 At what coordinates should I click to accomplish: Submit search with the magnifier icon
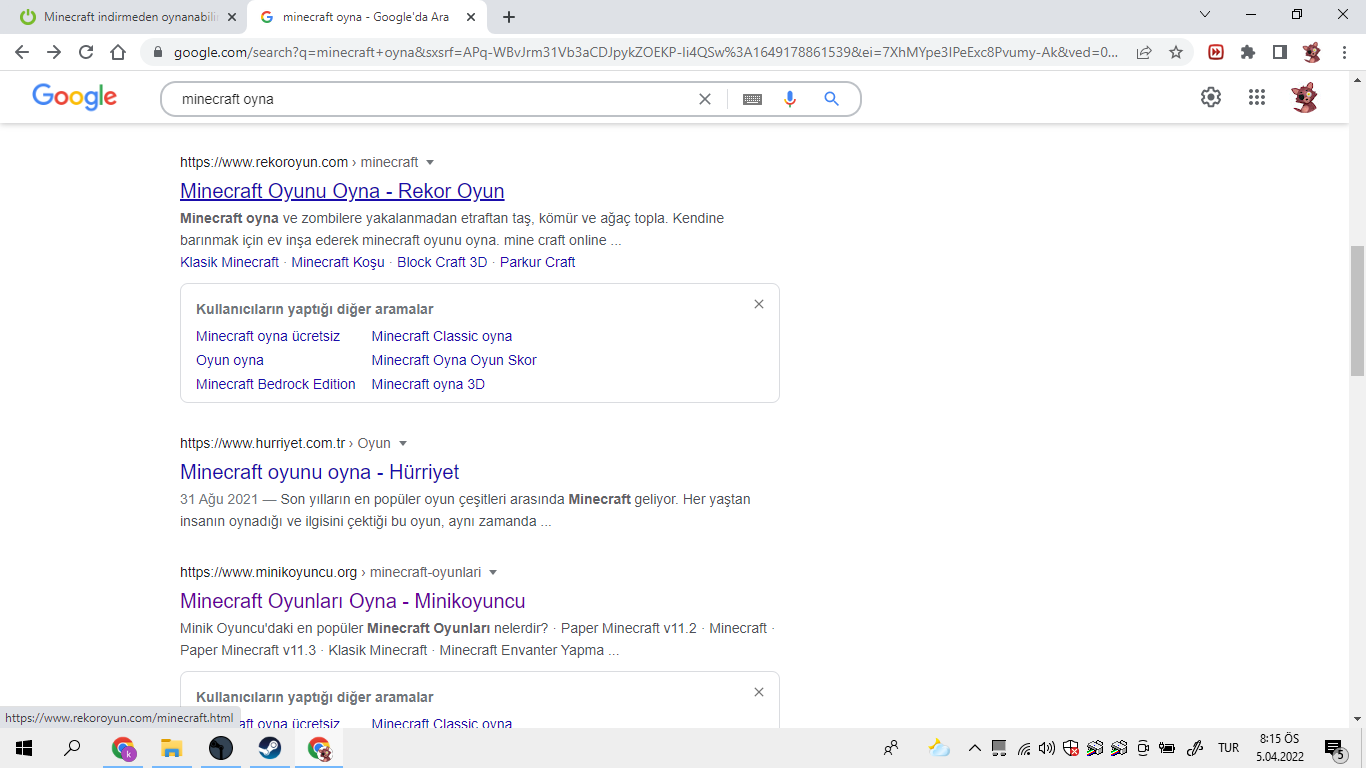click(x=831, y=99)
